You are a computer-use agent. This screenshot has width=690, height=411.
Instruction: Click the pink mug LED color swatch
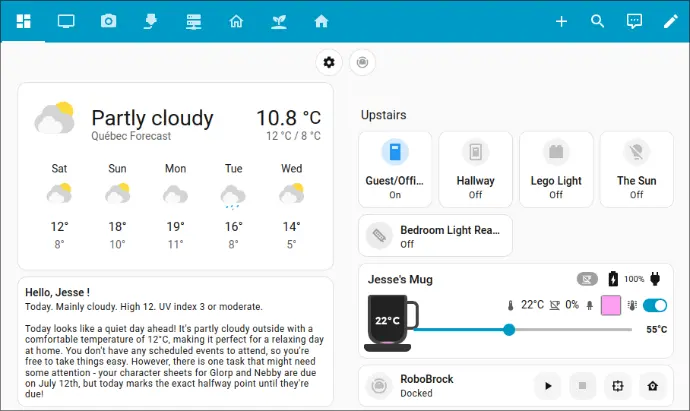[x=611, y=305]
